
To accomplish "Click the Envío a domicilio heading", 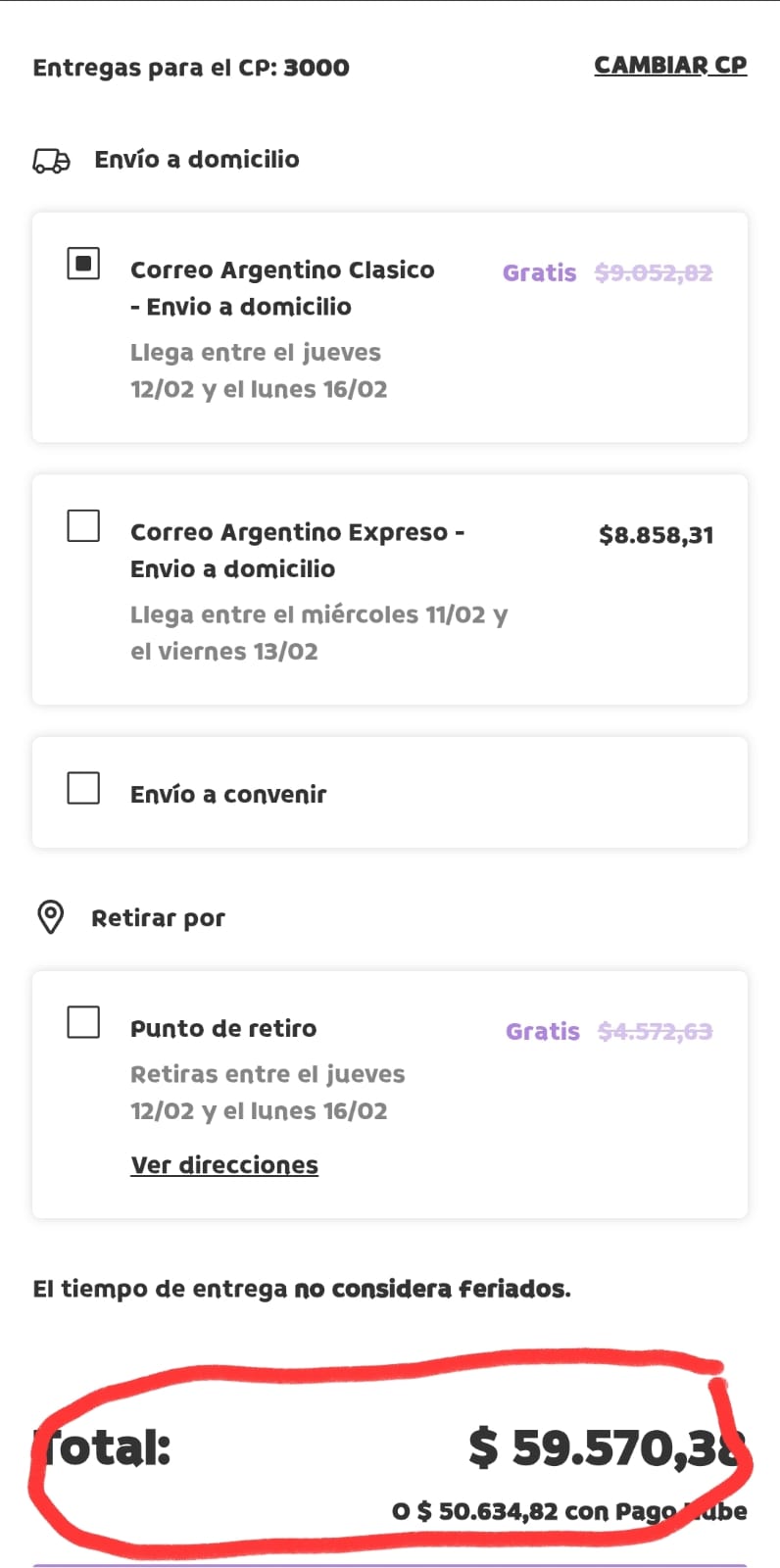I will click(197, 160).
